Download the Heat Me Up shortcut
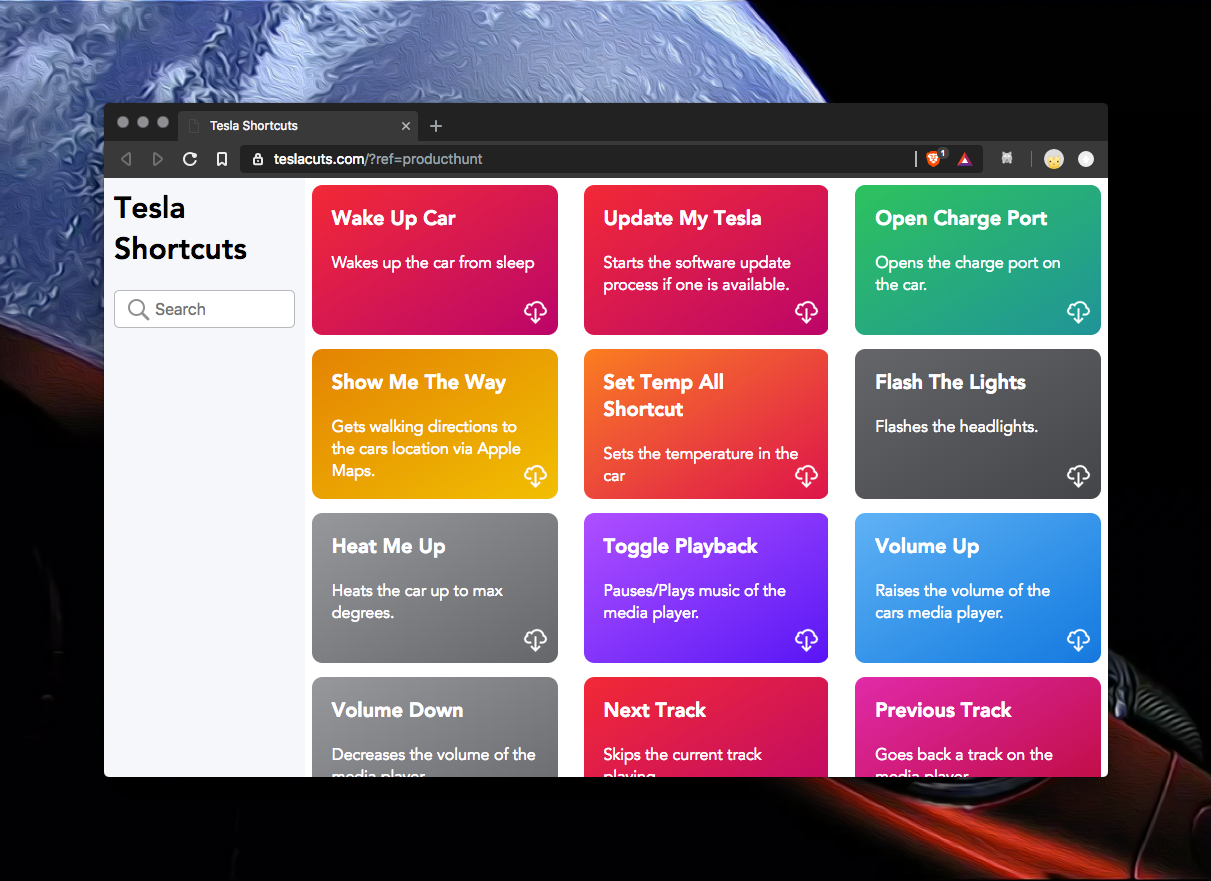Image resolution: width=1211 pixels, height=881 pixels. pos(536,640)
